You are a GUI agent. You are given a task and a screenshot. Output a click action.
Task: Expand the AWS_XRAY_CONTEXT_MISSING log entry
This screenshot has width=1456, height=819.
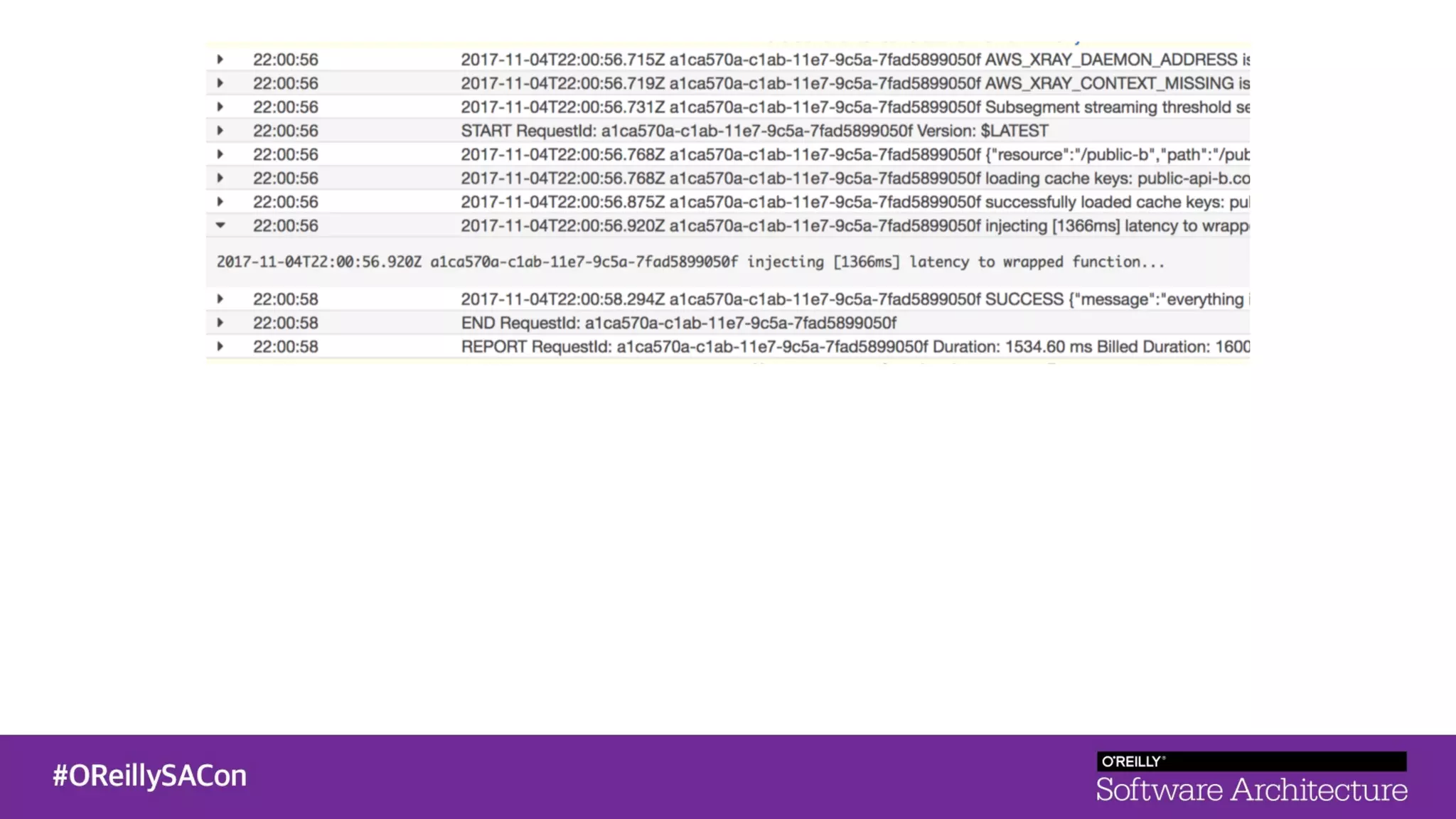point(220,83)
